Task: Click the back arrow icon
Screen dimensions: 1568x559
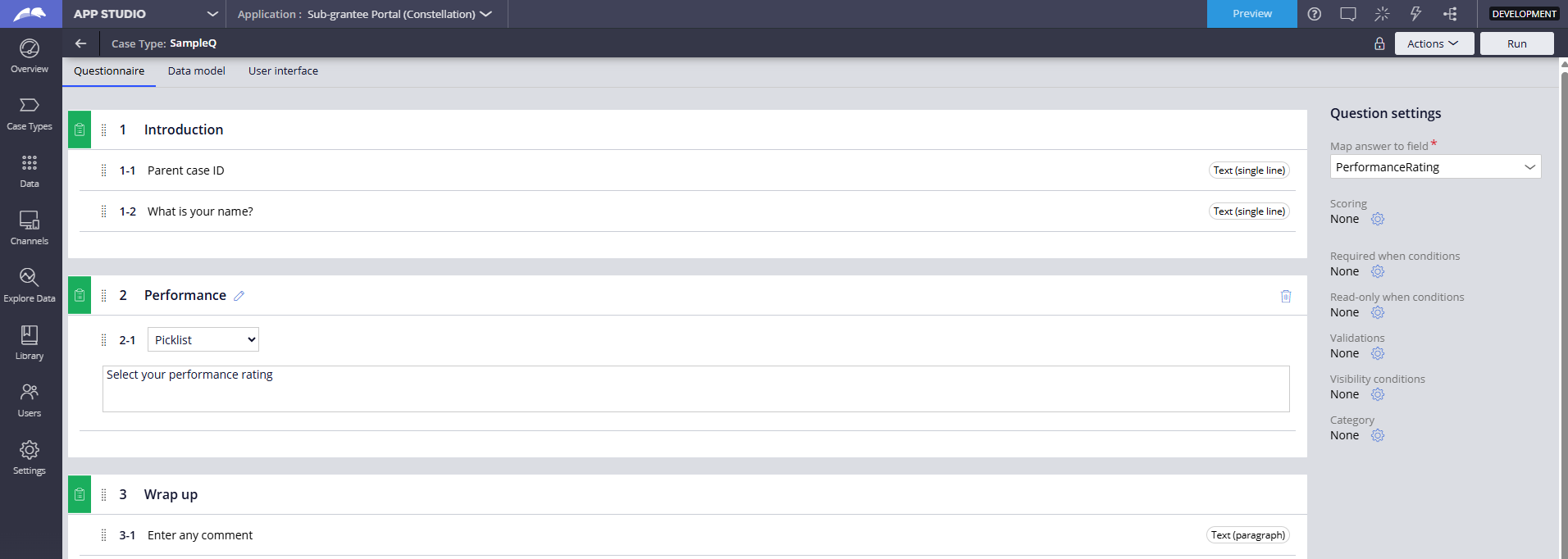Action: (x=80, y=43)
